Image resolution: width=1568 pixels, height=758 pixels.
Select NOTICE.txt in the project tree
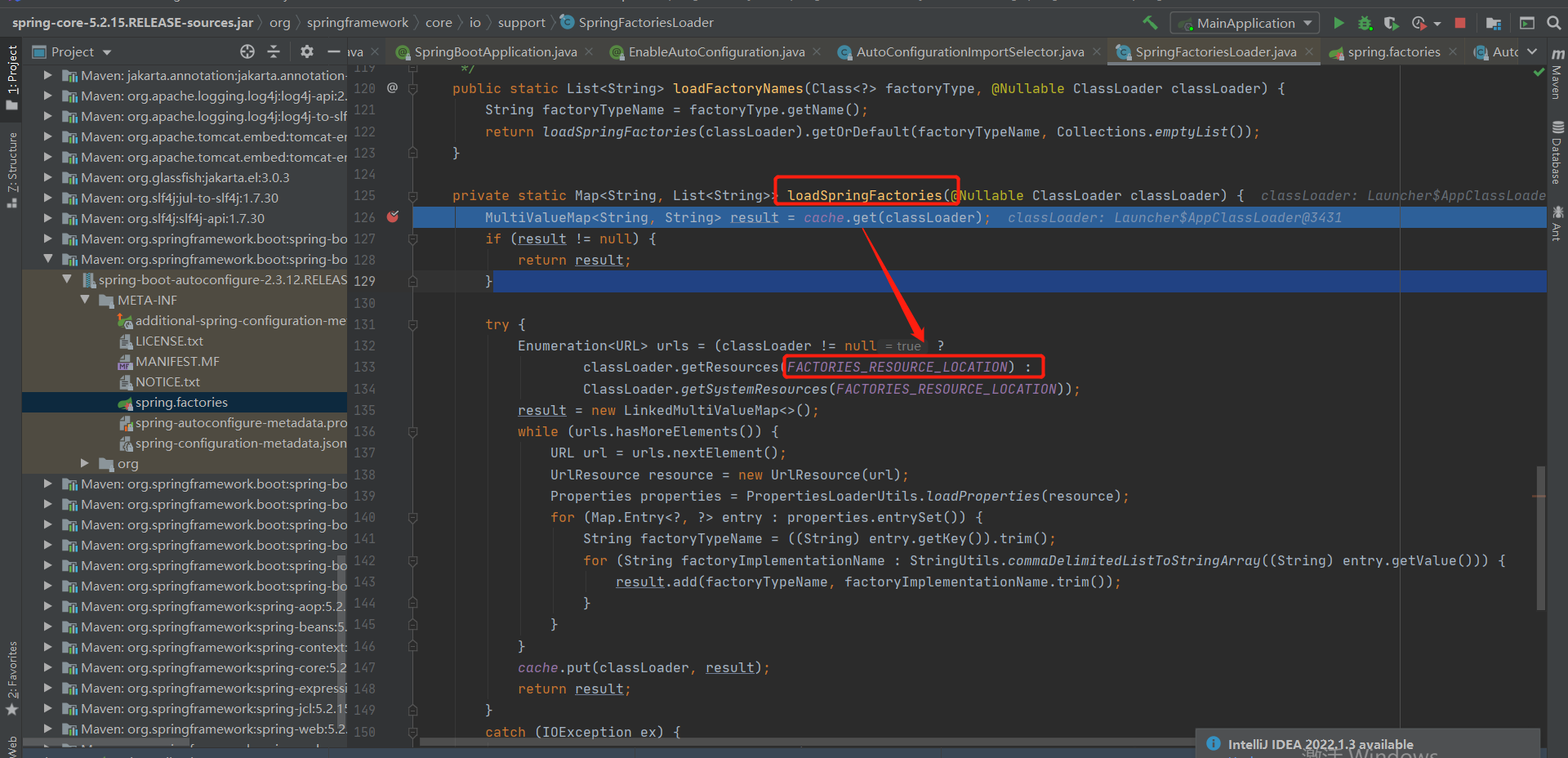pyautogui.click(x=167, y=381)
